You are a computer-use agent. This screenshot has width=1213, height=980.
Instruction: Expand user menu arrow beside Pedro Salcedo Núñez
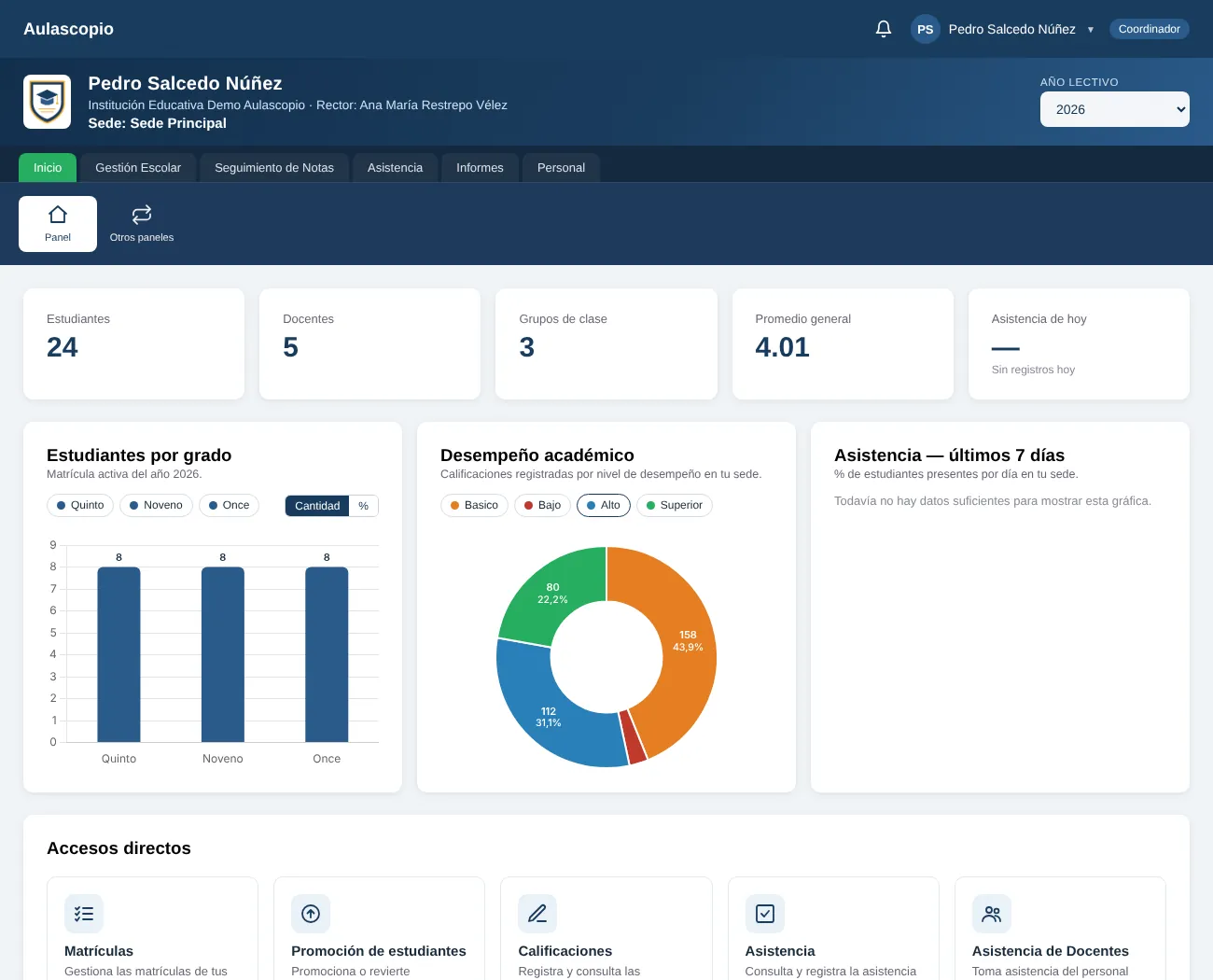[x=1090, y=30]
